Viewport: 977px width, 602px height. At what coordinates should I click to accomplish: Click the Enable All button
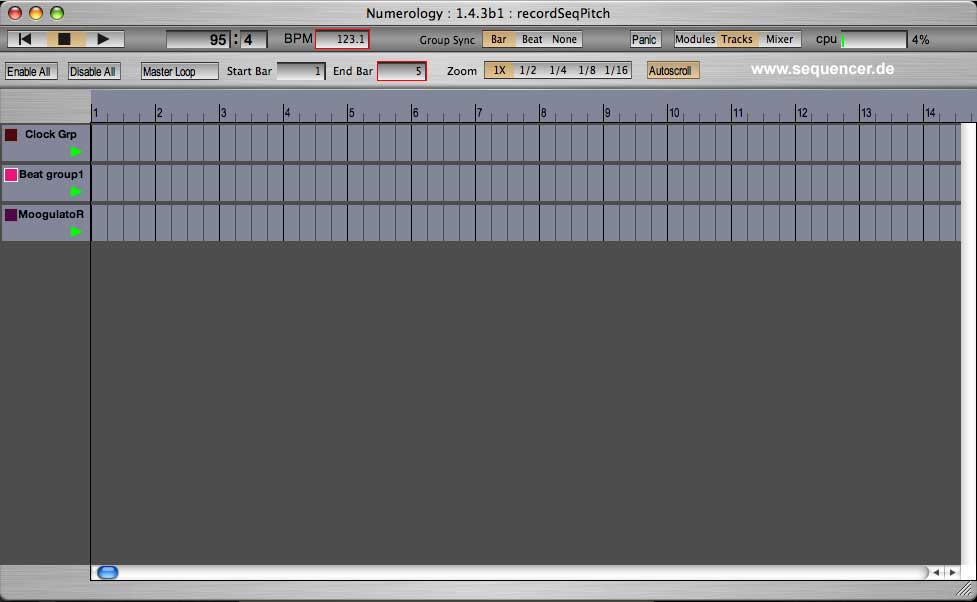click(31, 72)
